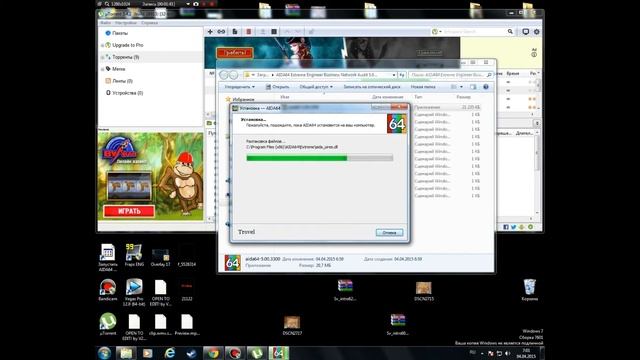Viewport: 640px width, 360px height.
Task: Click the green installation progress bar
Action: [x=320, y=158]
